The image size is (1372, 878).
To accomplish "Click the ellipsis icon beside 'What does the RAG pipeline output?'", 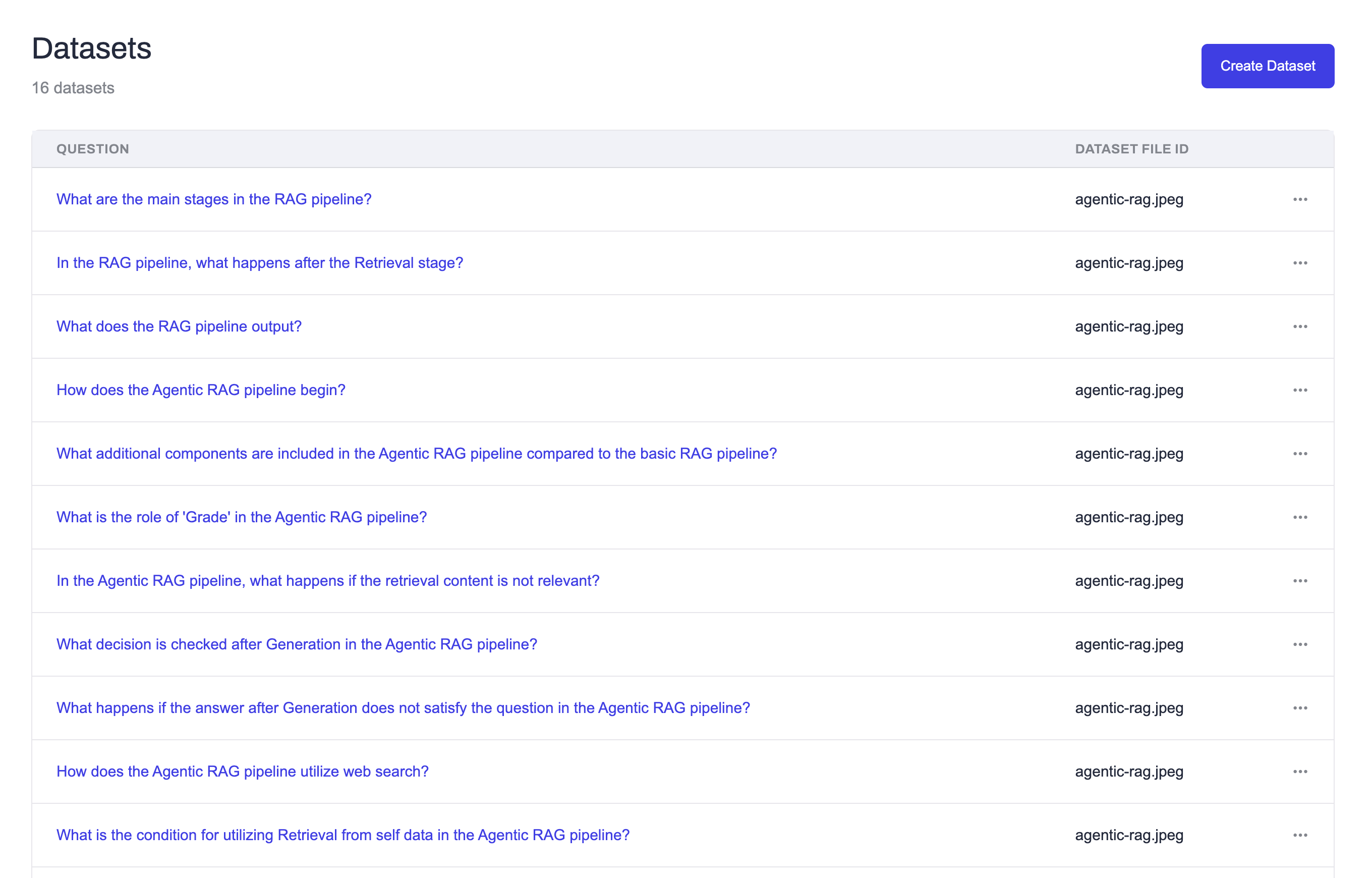I will (x=1301, y=326).
